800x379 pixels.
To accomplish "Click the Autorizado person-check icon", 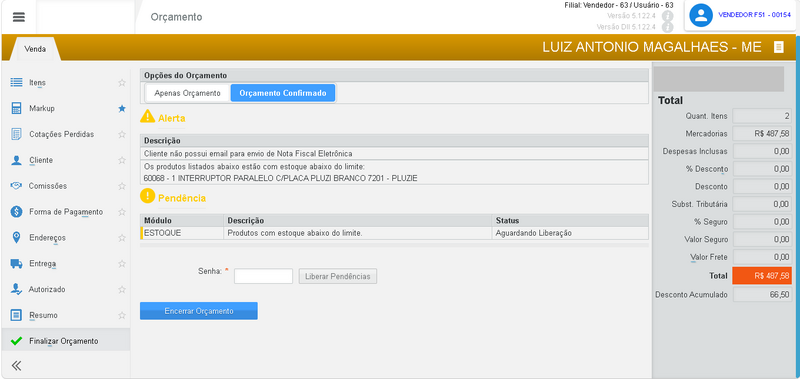I will pos(16,289).
